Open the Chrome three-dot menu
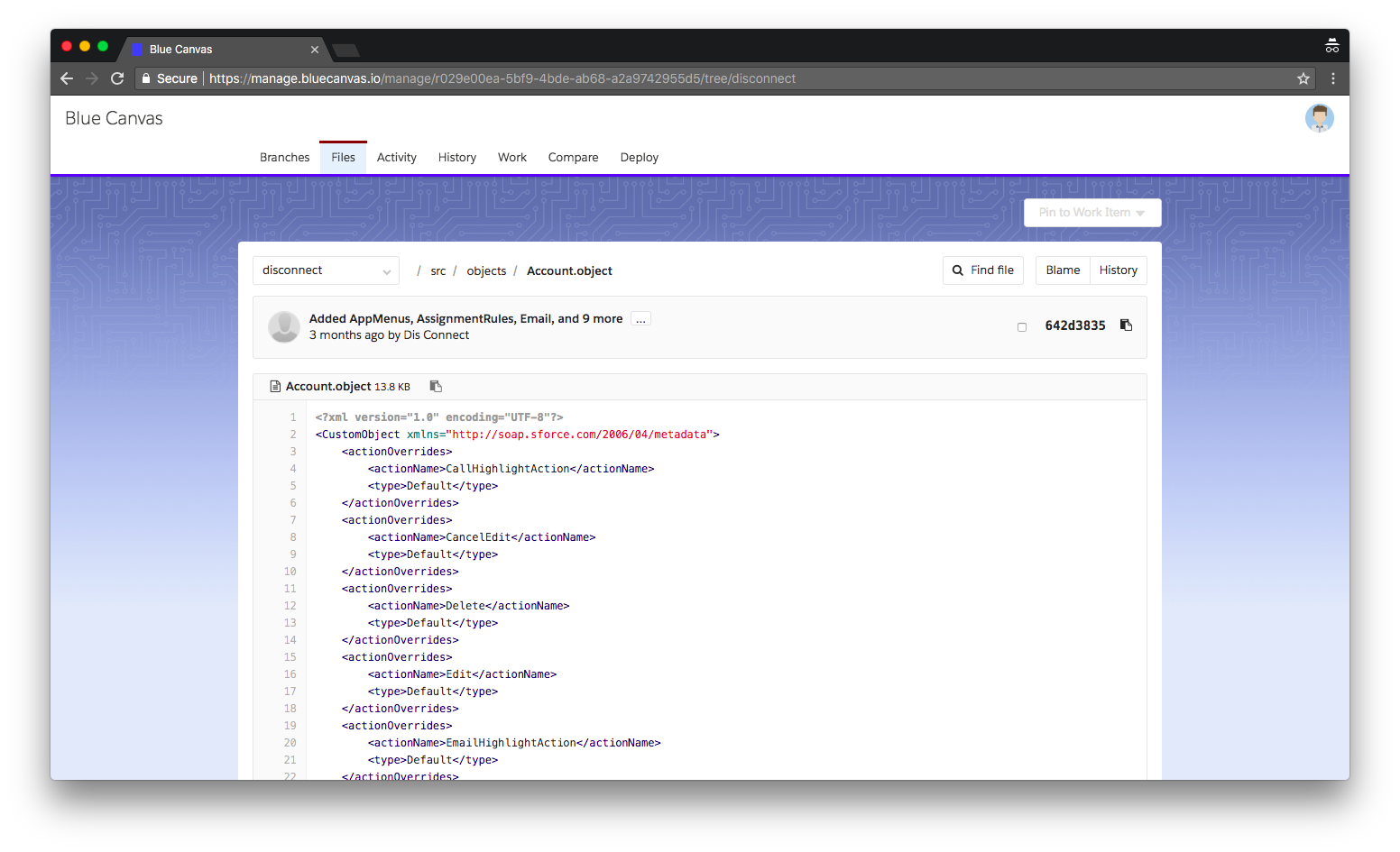 tap(1333, 78)
